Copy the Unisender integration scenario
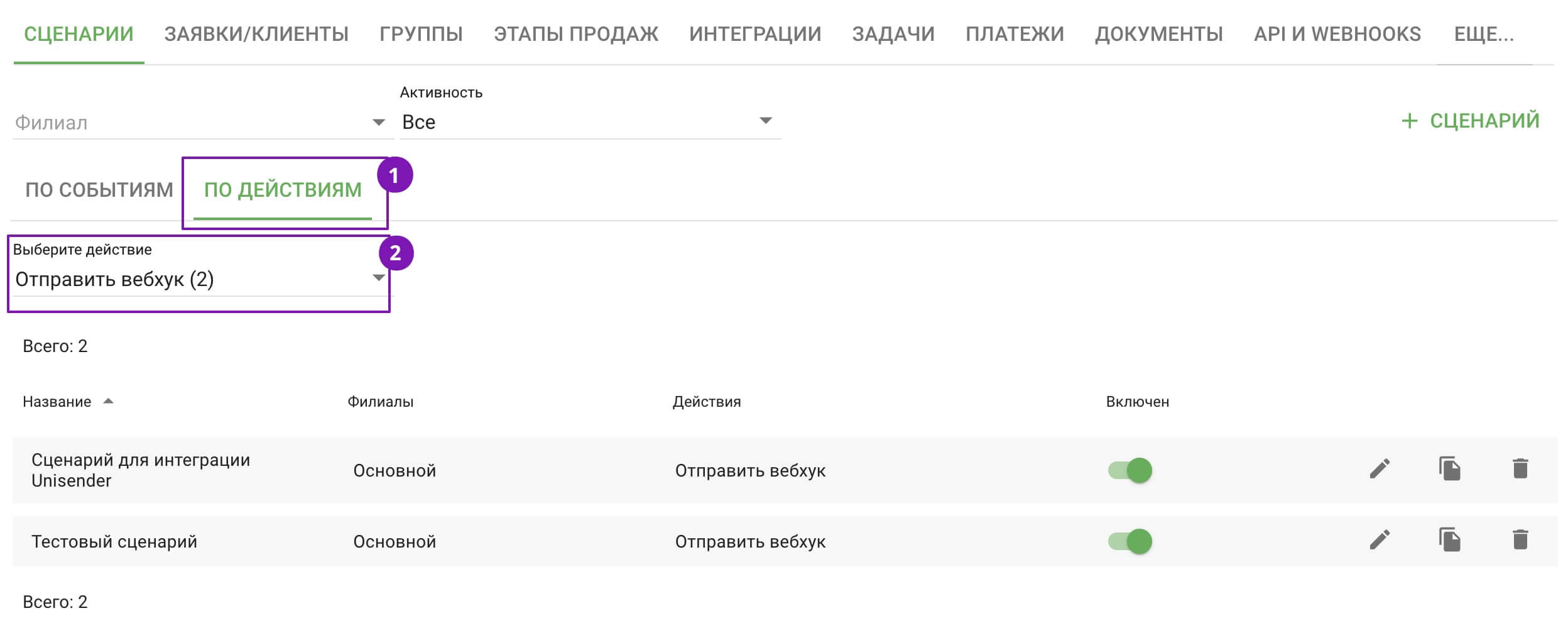The height and width of the screenshot is (640, 1568). [x=1450, y=468]
